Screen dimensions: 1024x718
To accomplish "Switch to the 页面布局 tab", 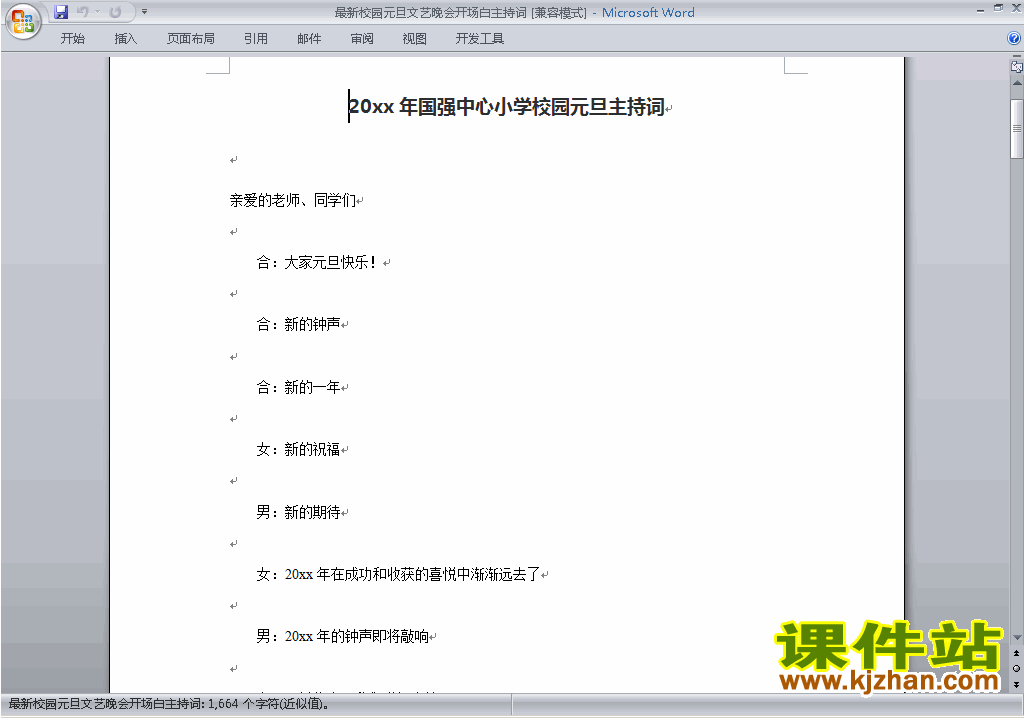I will pos(191,39).
